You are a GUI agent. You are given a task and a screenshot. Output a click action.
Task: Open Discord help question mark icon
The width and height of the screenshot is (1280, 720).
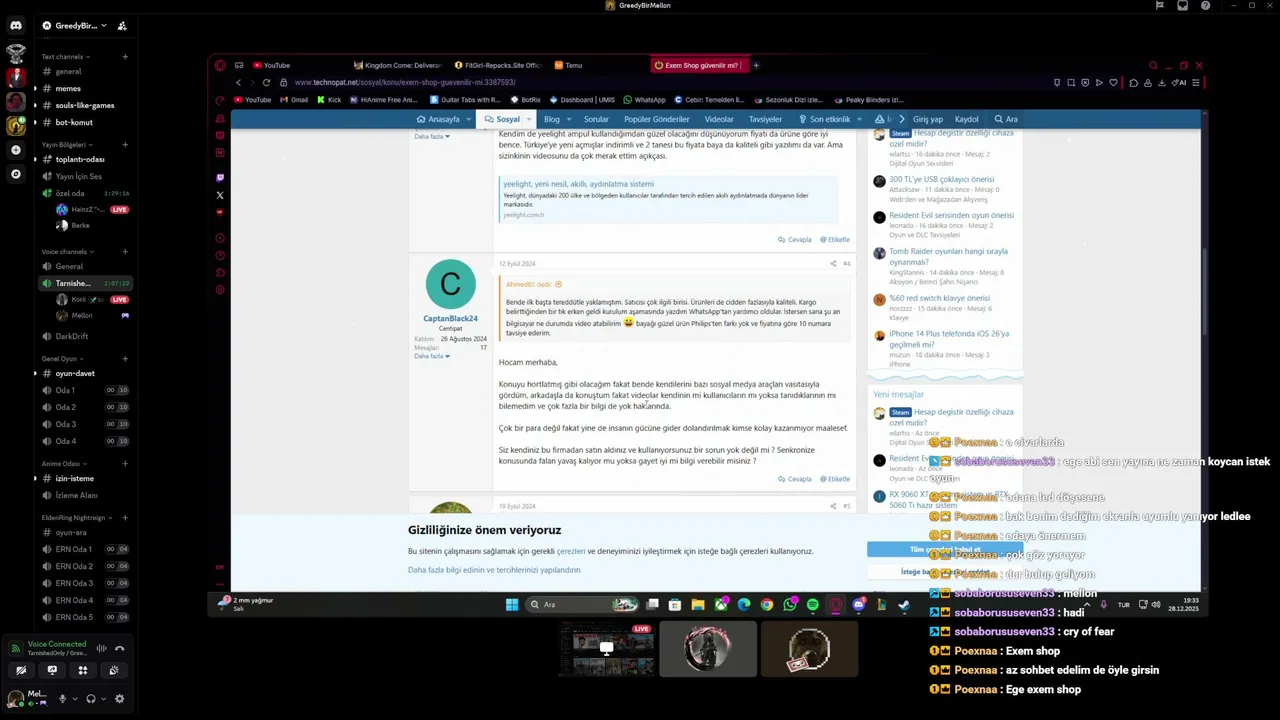[x=1205, y=6]
